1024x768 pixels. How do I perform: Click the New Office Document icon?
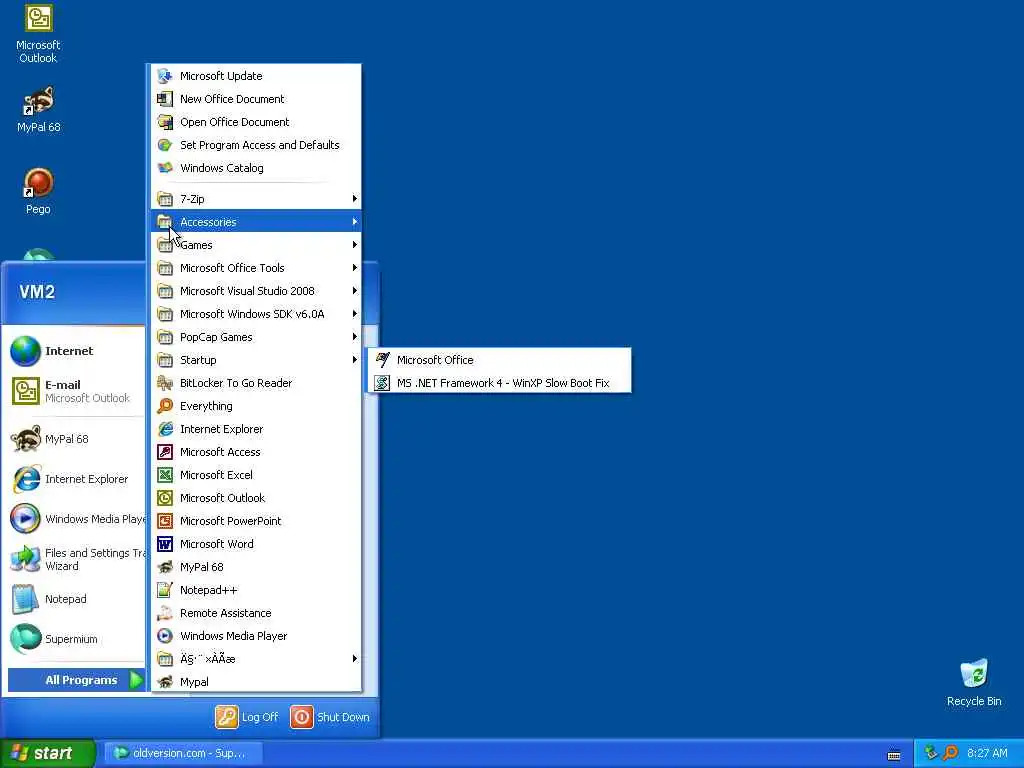[165, 99]
